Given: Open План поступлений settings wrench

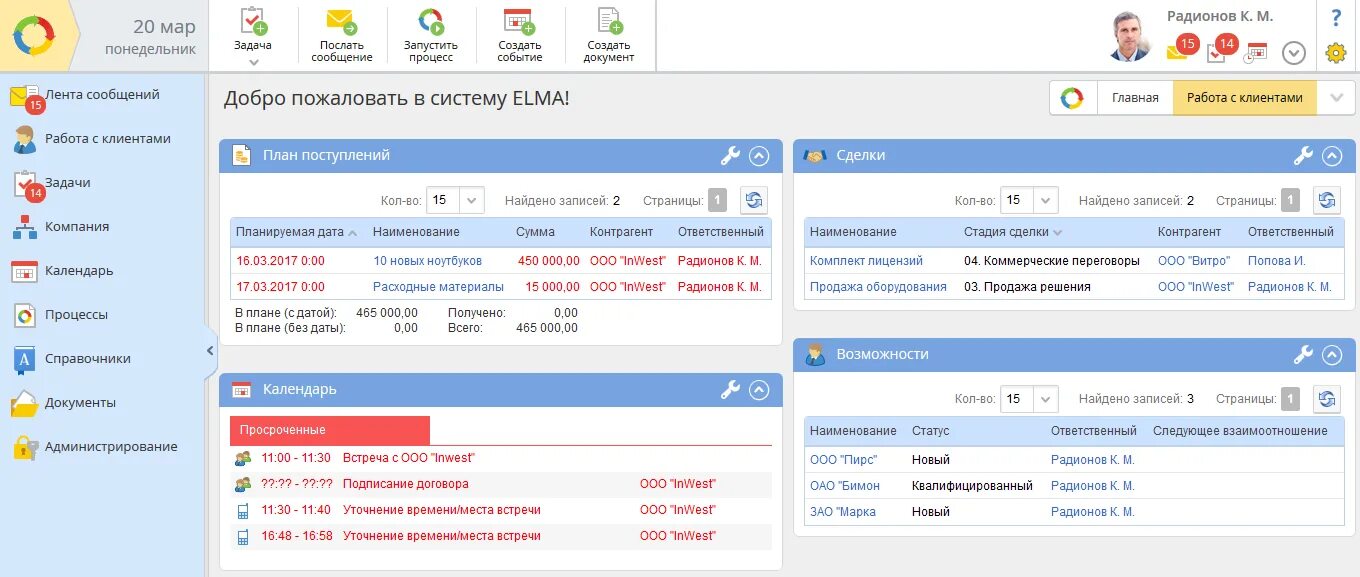Looking at the screenshot, I should [730, 155].
